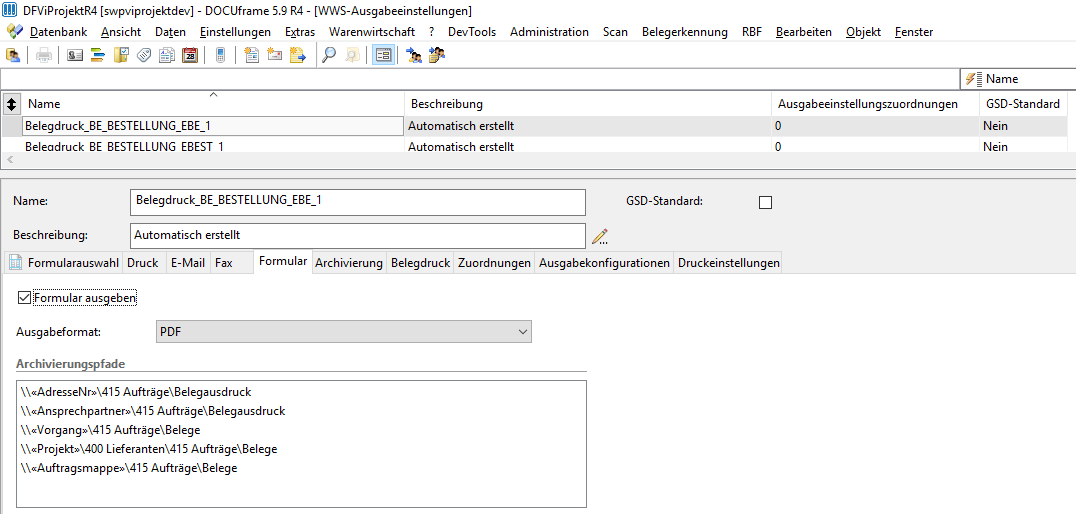Click the database users toolbar icon

tap(12, 56)
